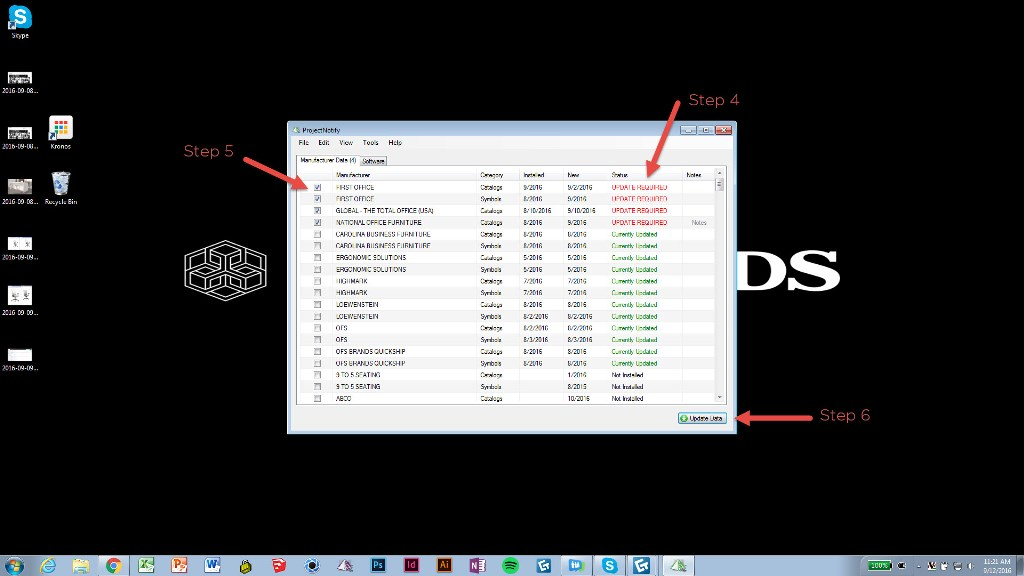
Task: Open Excel from the taskbar
Action: click(146, 566)
